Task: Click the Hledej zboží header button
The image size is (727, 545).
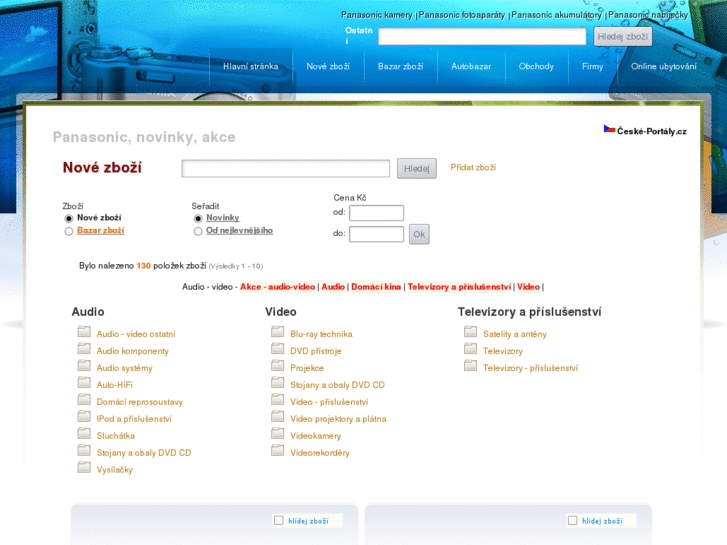Action: point(623,37)
